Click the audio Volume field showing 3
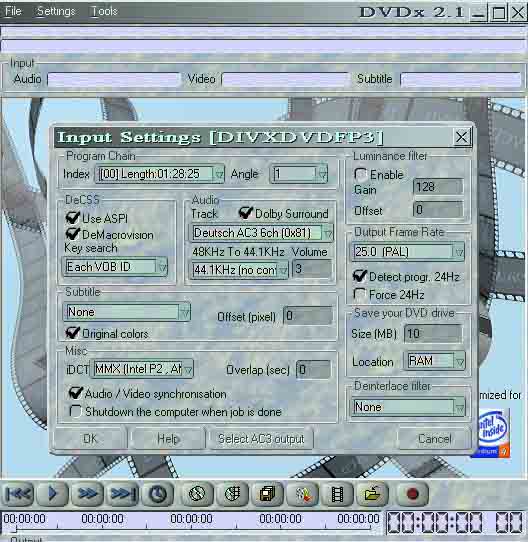Screen dimensions: 528x542 pyautogui.click(x=312, y=269)
